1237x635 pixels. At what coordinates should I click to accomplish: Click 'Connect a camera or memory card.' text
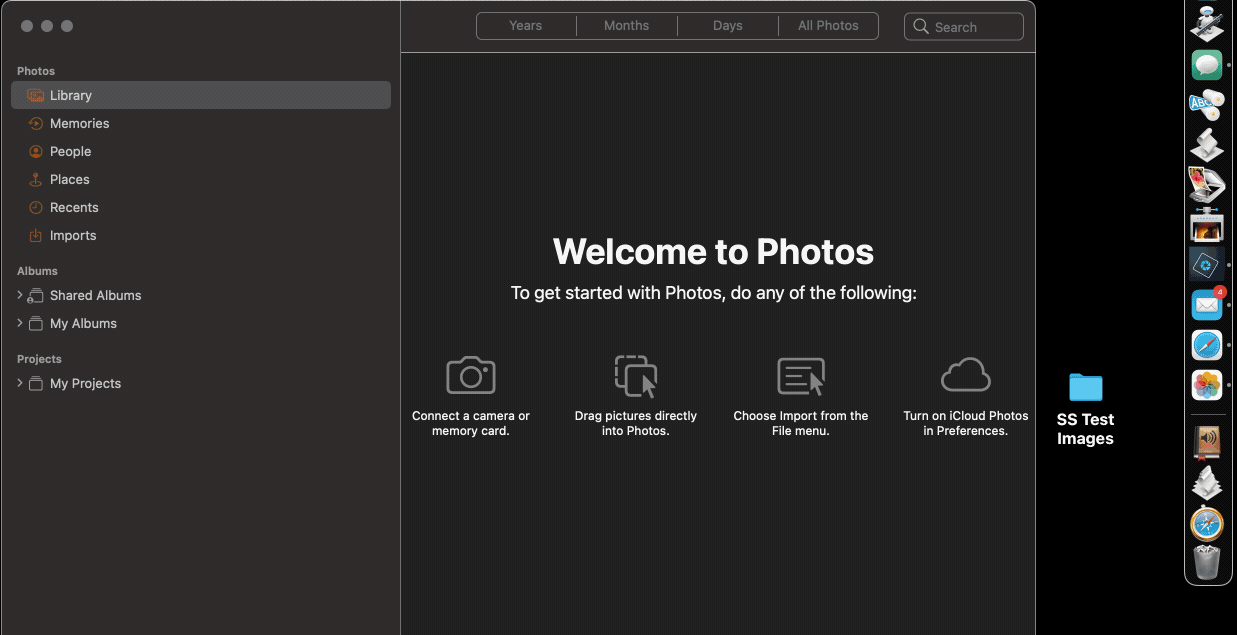471,423
